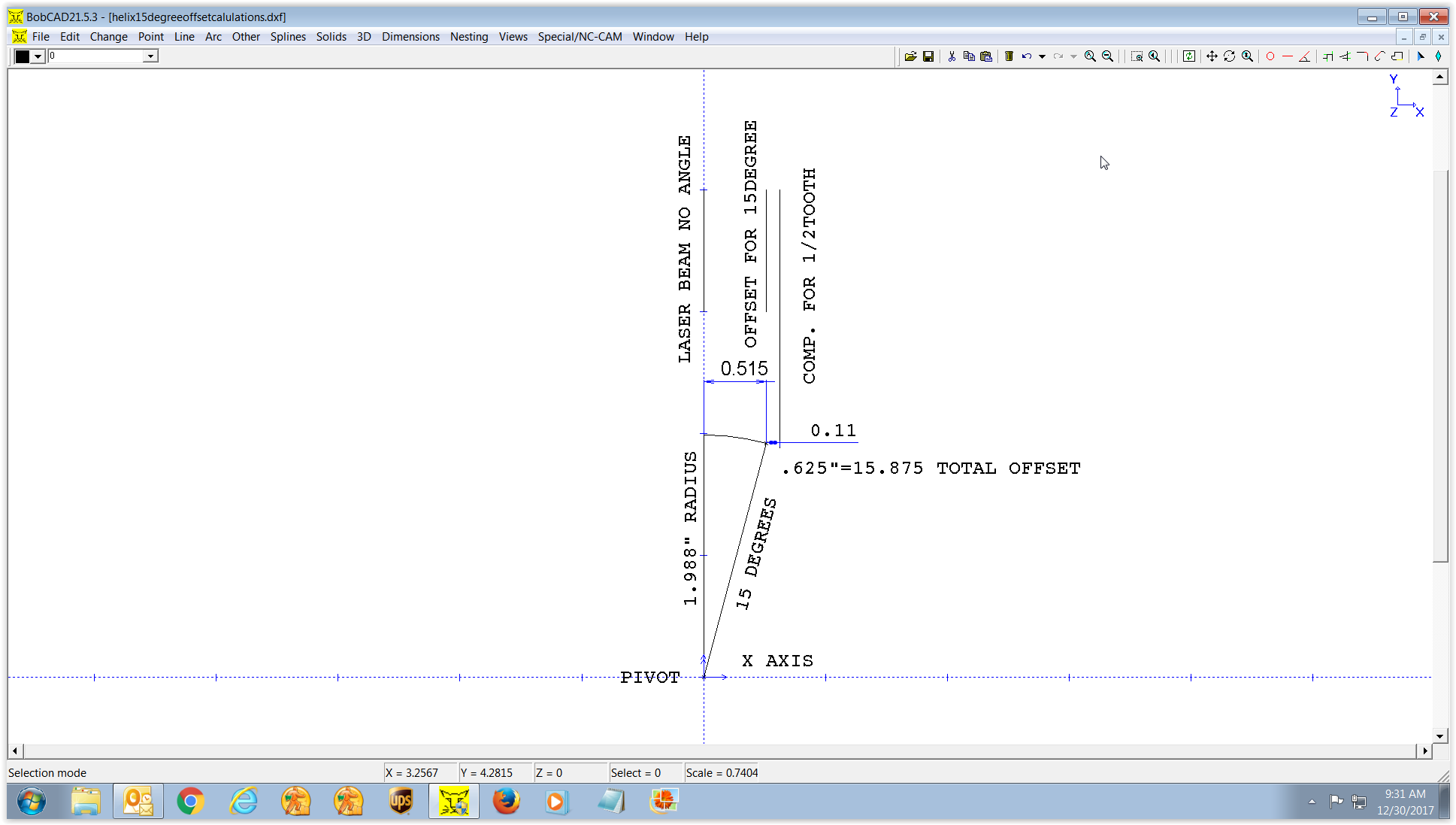Click the pan move arrows icon

(x=1212, y=56)
